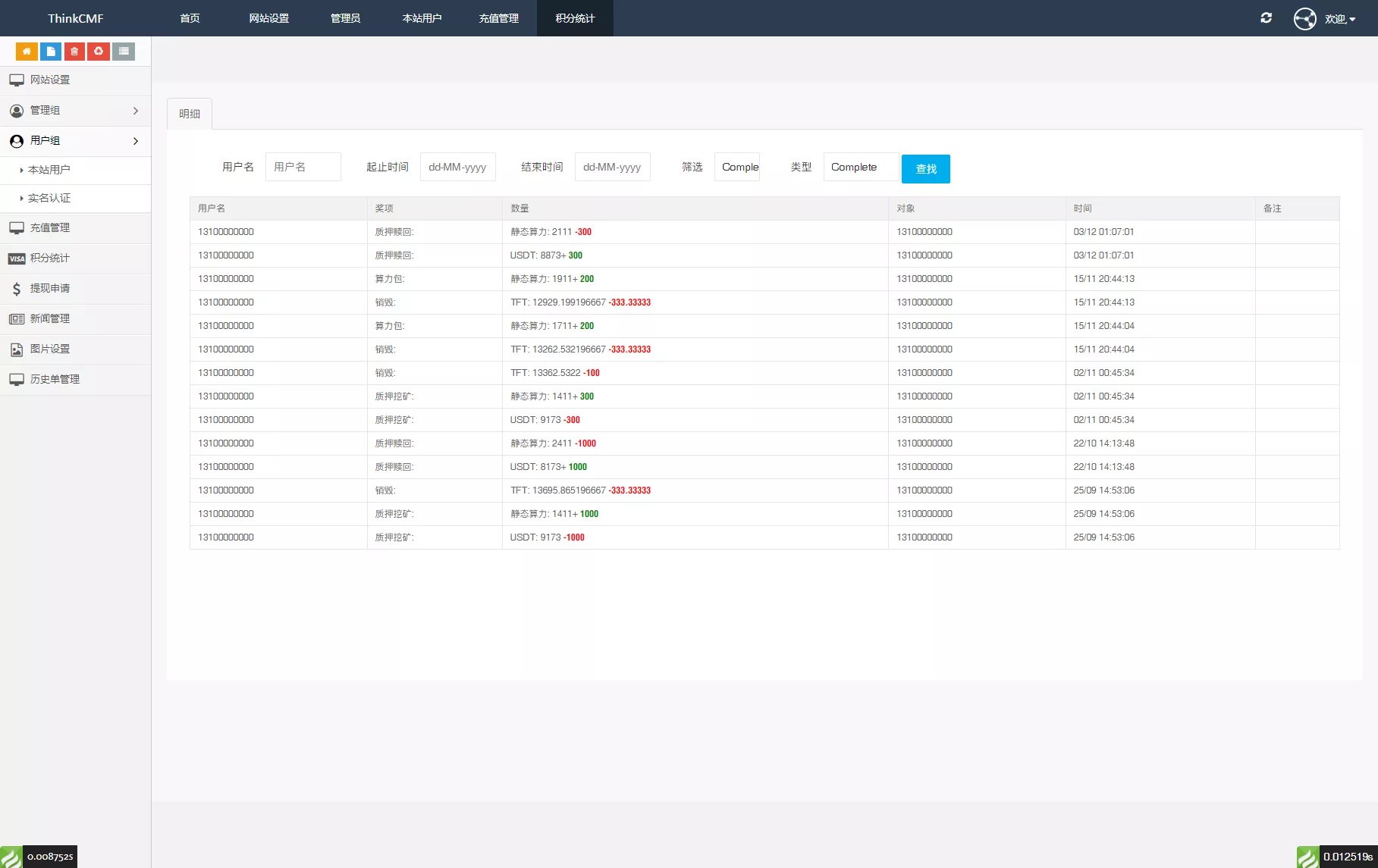Click the gray list view shortcut icon

pyautogui.click(x=124, y=52)
